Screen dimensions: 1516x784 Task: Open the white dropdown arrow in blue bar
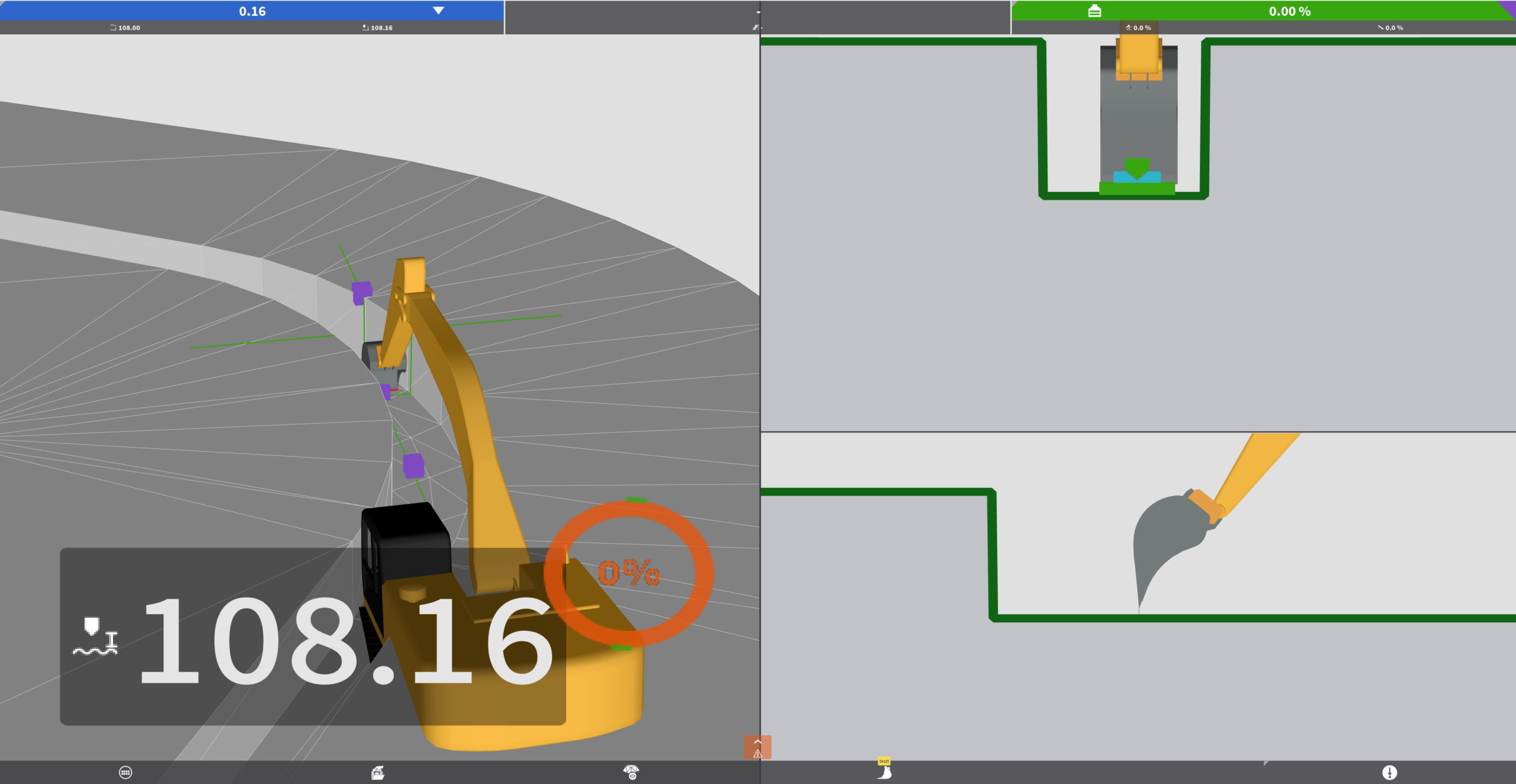[x=438, y=11]
